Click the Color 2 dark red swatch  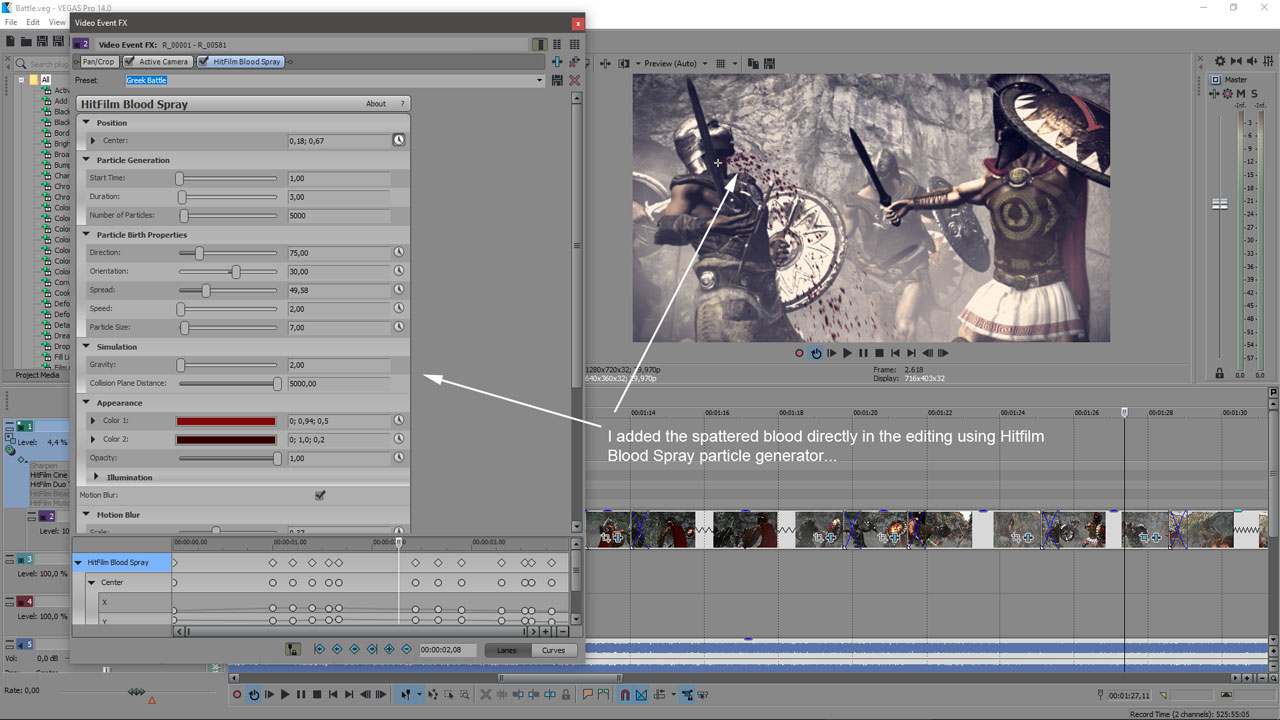(226, 440)
